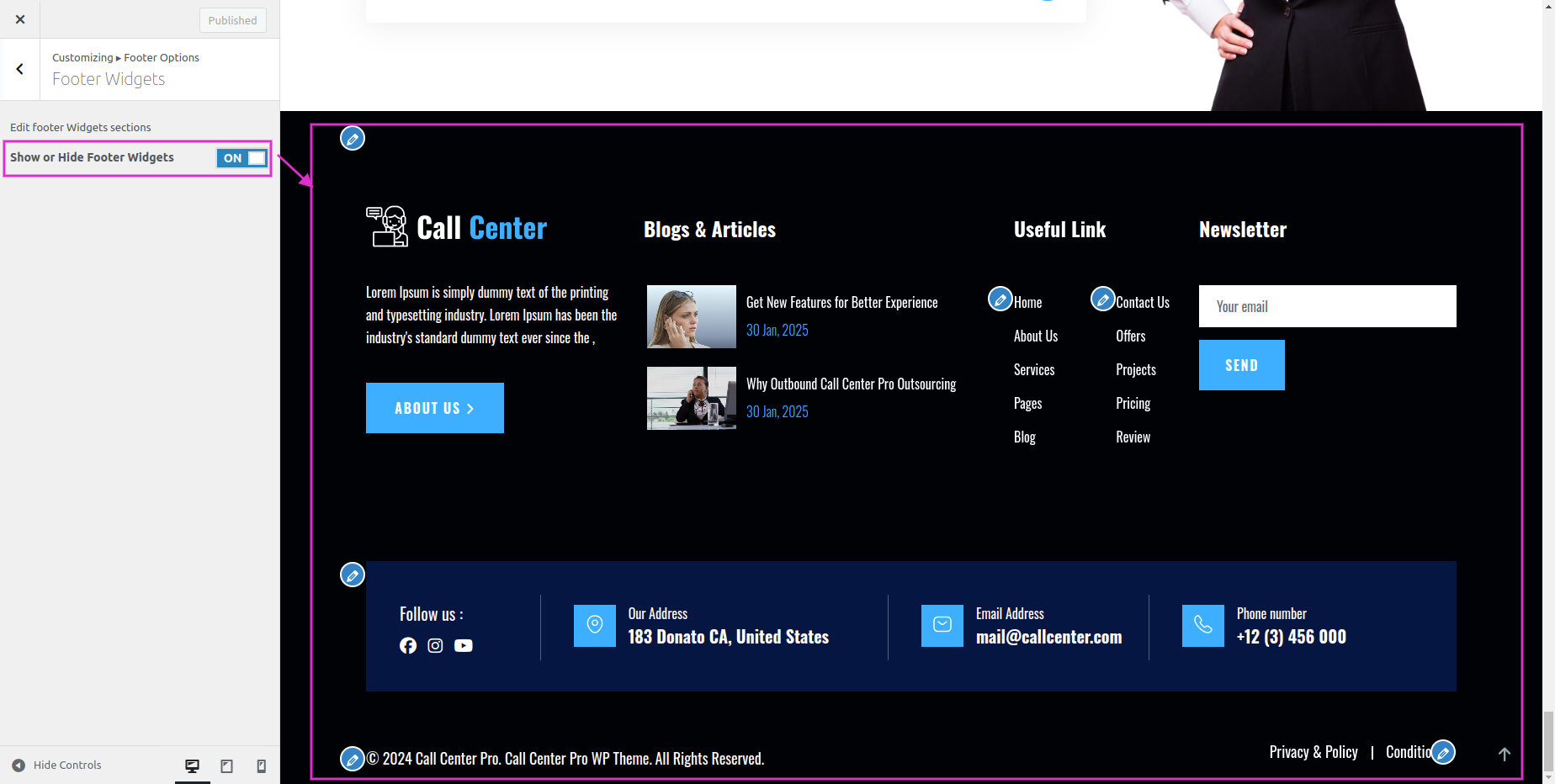The height and width of the screenshot is (784, 1555).
Task: Click the scroll-to-top arrow
Action: pos(1505,755)
